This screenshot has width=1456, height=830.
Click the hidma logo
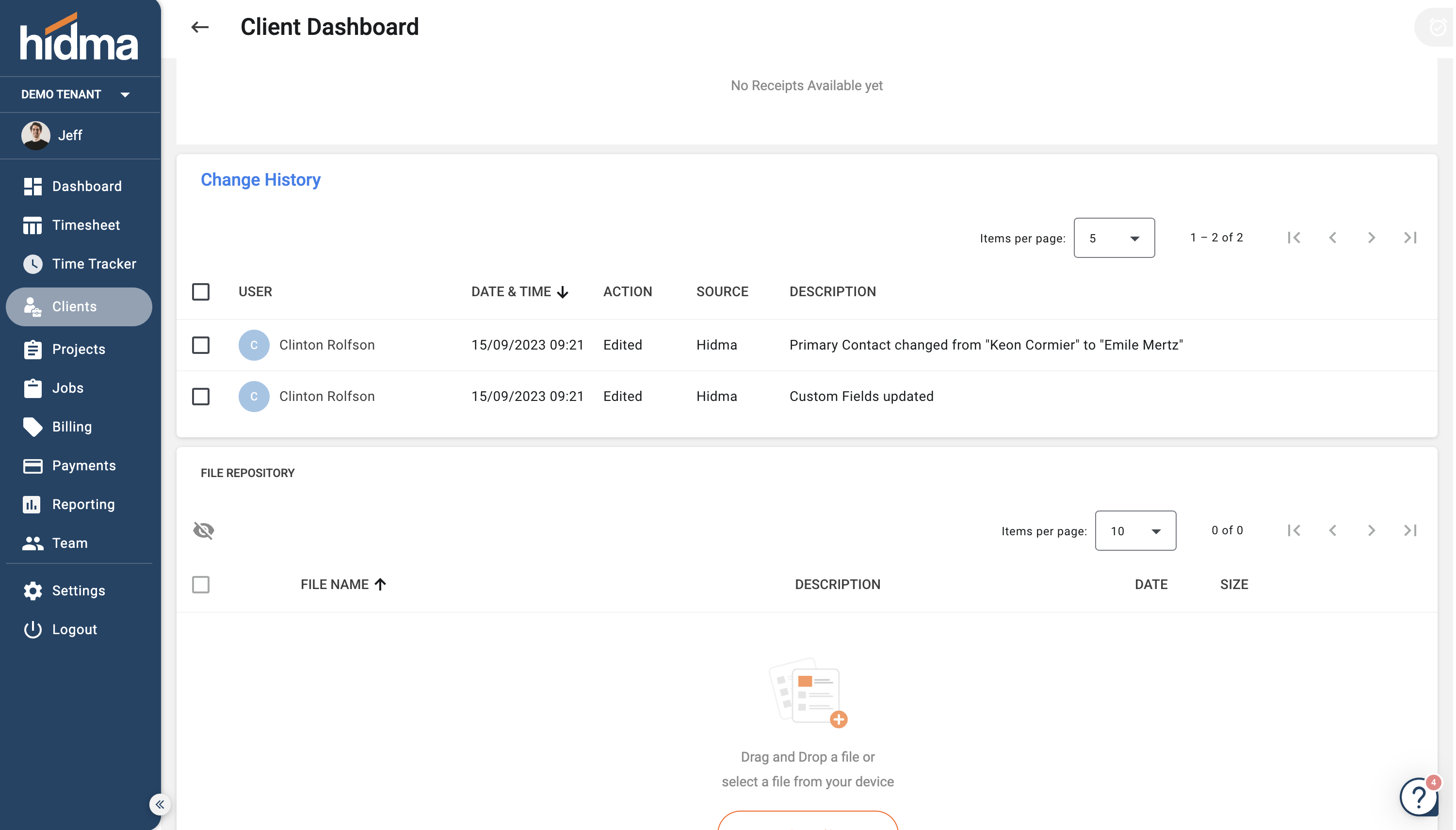79,36
